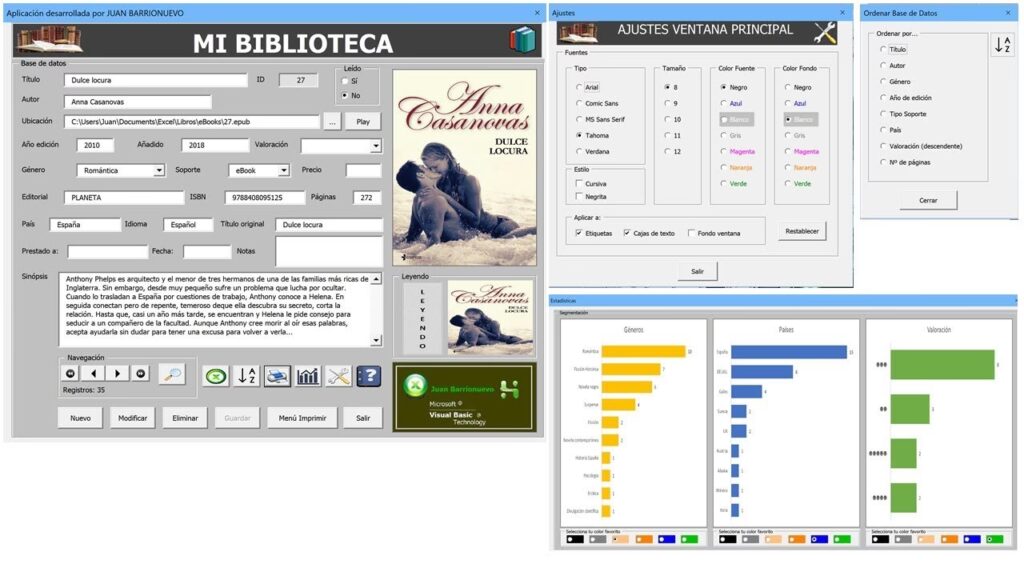The image size is (1024, 576).
Task: Expand the Género dropdown
Action: 159,171
